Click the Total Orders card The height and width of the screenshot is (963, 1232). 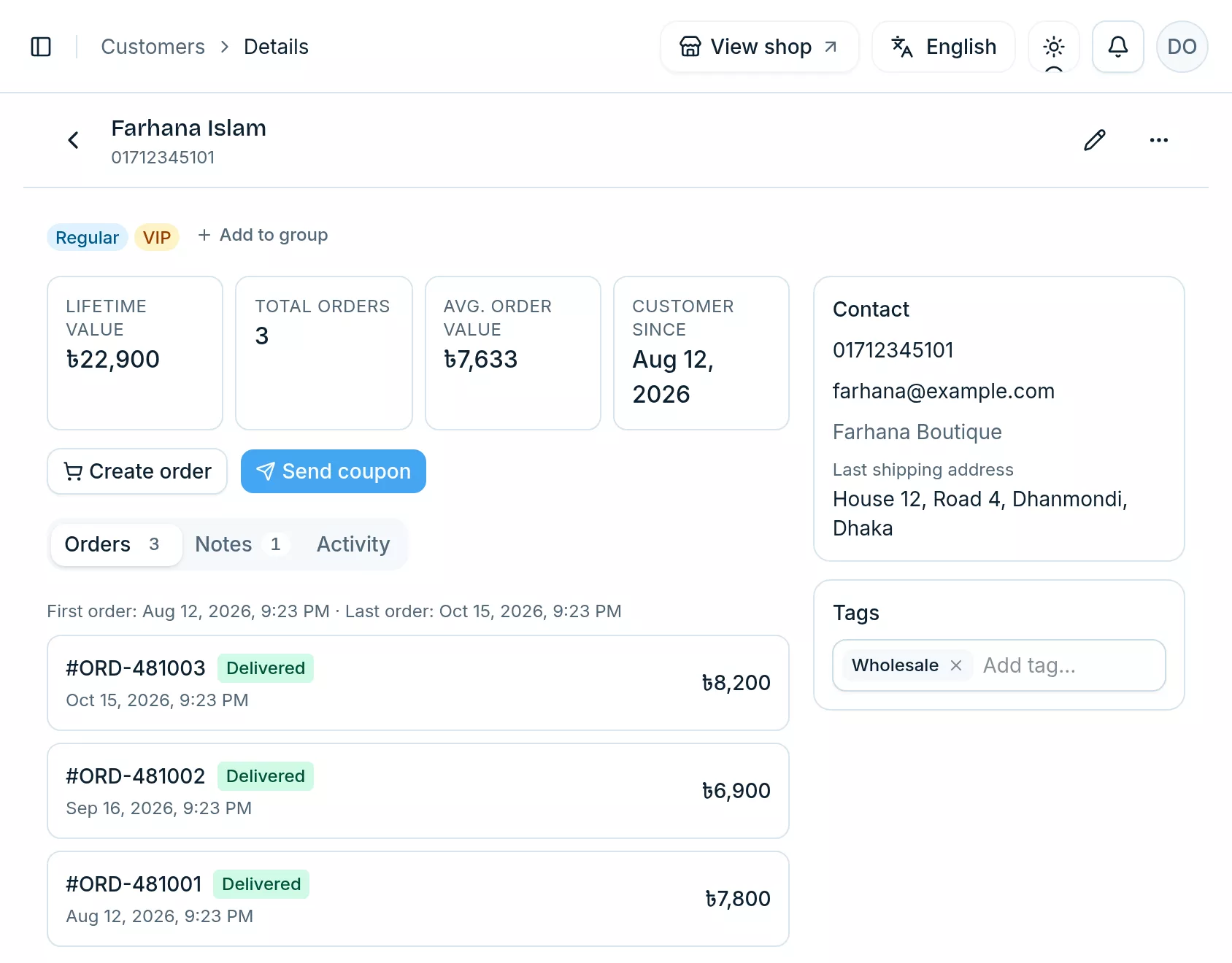(324, 353)
